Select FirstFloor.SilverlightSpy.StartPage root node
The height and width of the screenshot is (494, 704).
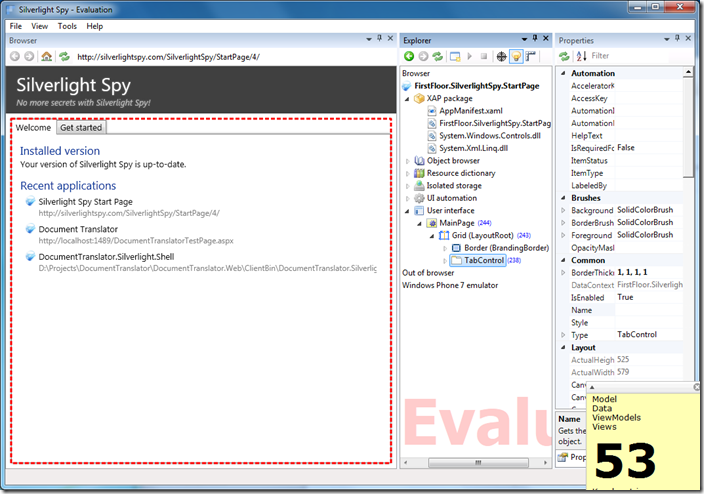click(477, 86)
